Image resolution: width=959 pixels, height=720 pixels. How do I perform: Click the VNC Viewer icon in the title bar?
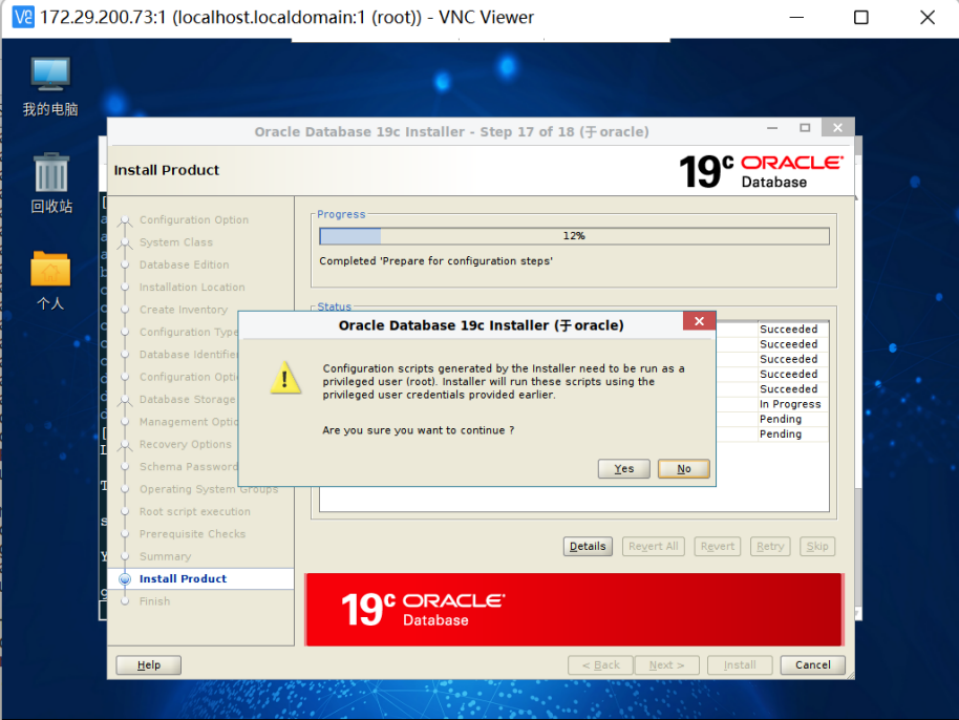pos(21,17)
